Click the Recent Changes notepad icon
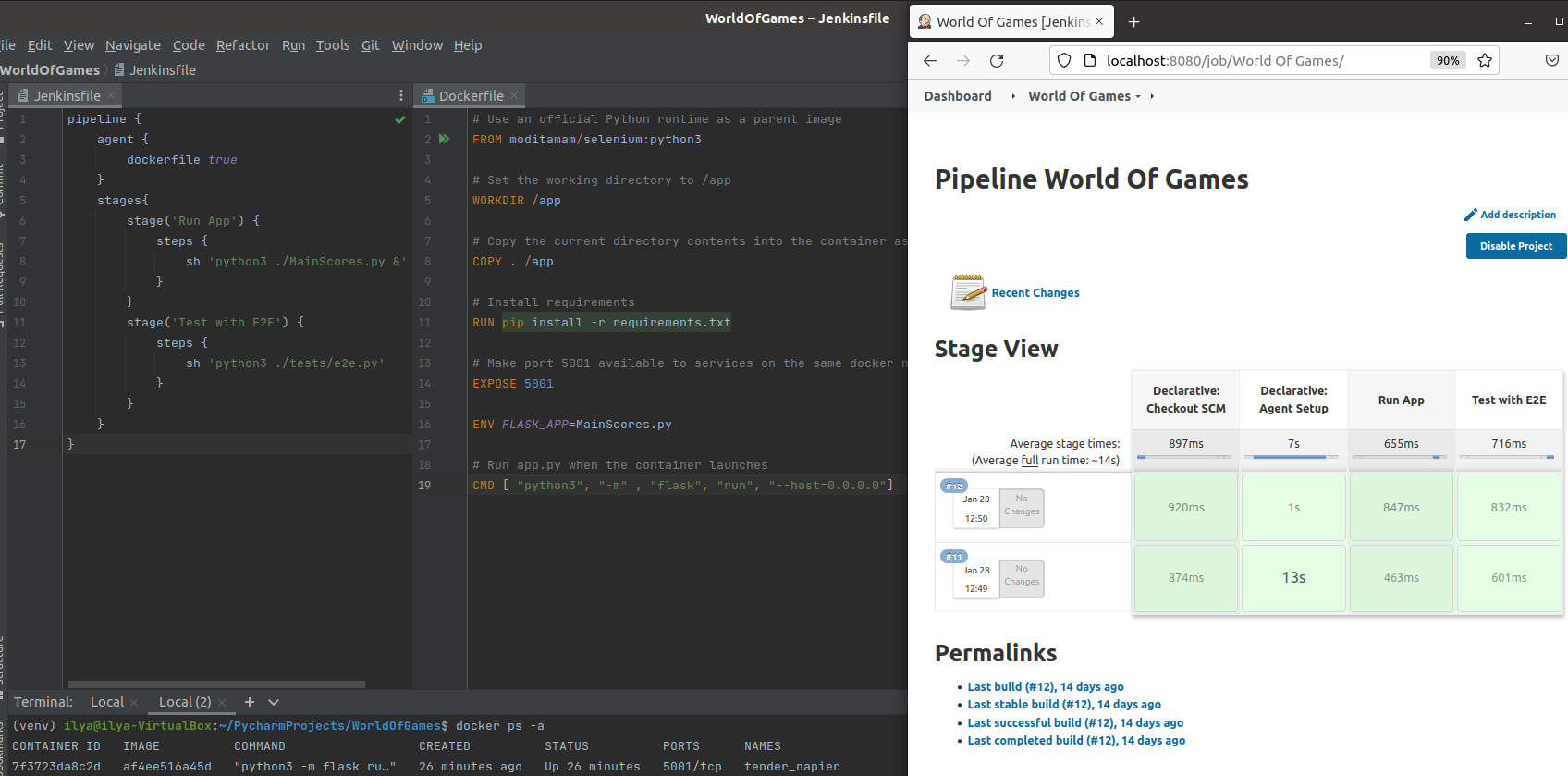1568x776 pixels. point(968,291)
